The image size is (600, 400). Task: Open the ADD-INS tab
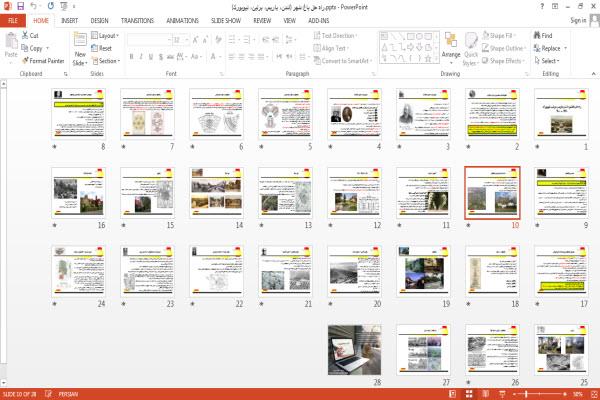(x=319, y=20)
